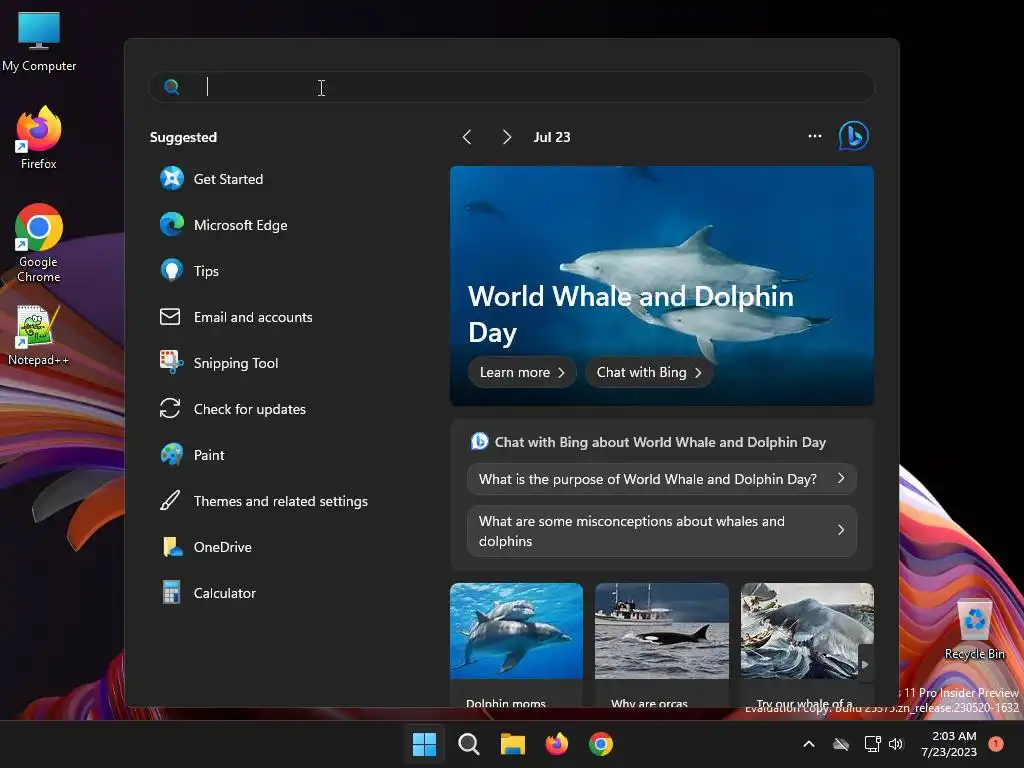The image size is (1024, 768).
Task: Select the Recycle Bin desktop icon
Action: [x=974, y=629]
